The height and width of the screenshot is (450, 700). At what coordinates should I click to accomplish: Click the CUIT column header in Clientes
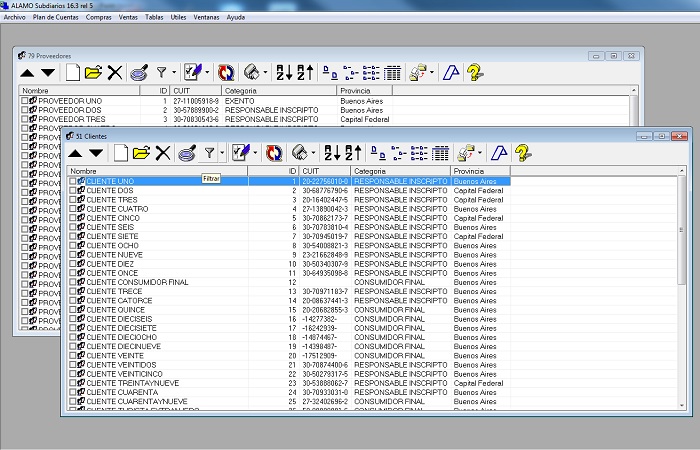[325, 171]
